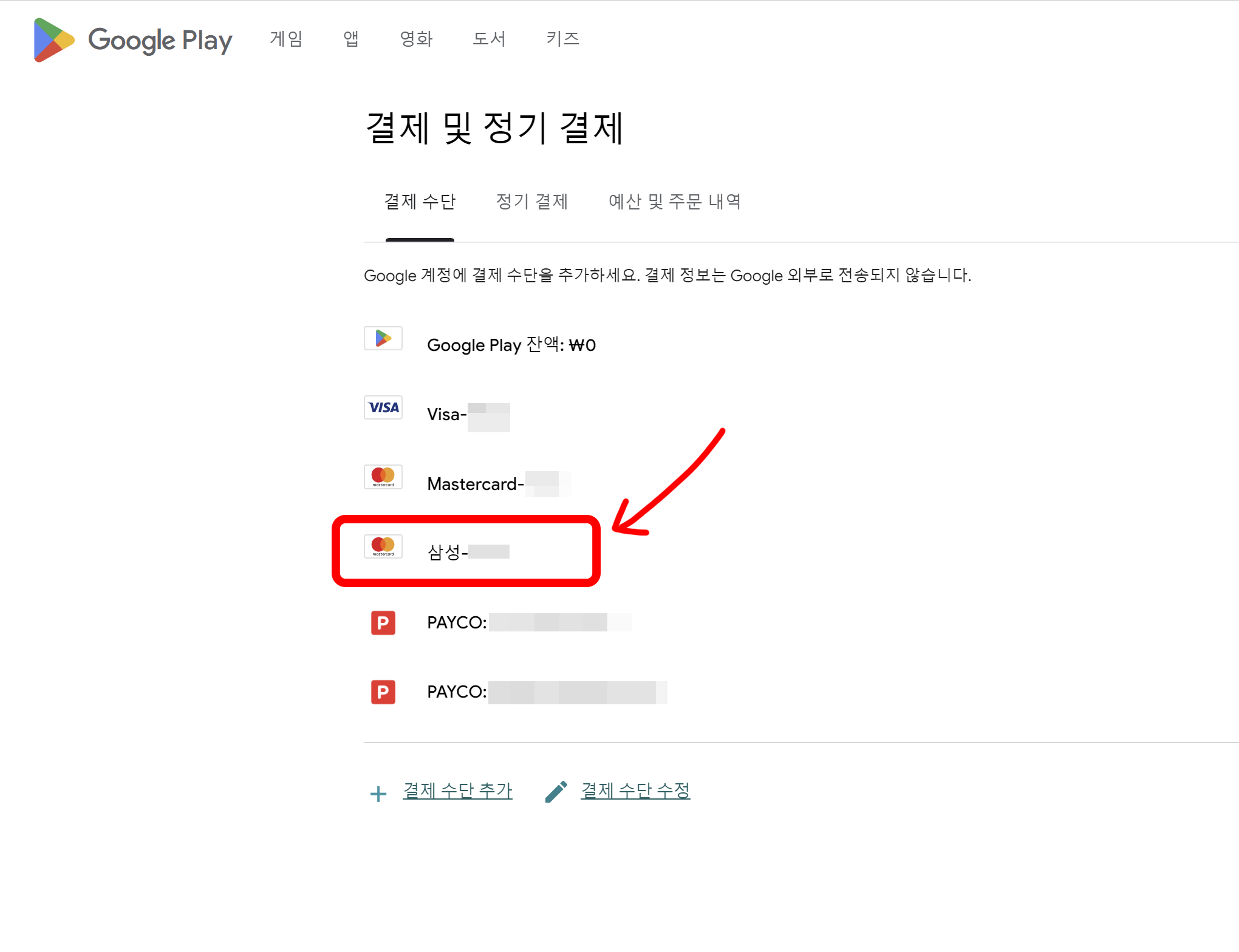The height and width of the screenshot is (952, 1239).
Task: Click the pencil edit icon
Action: point(556,792)
